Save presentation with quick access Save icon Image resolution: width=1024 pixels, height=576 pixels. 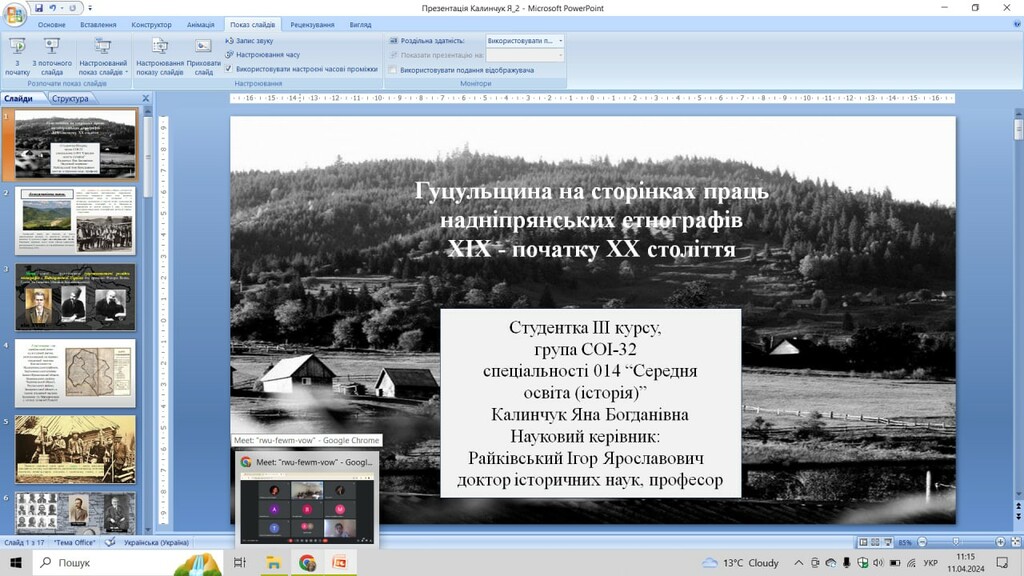pyautogui.click(x=39, y=8)
